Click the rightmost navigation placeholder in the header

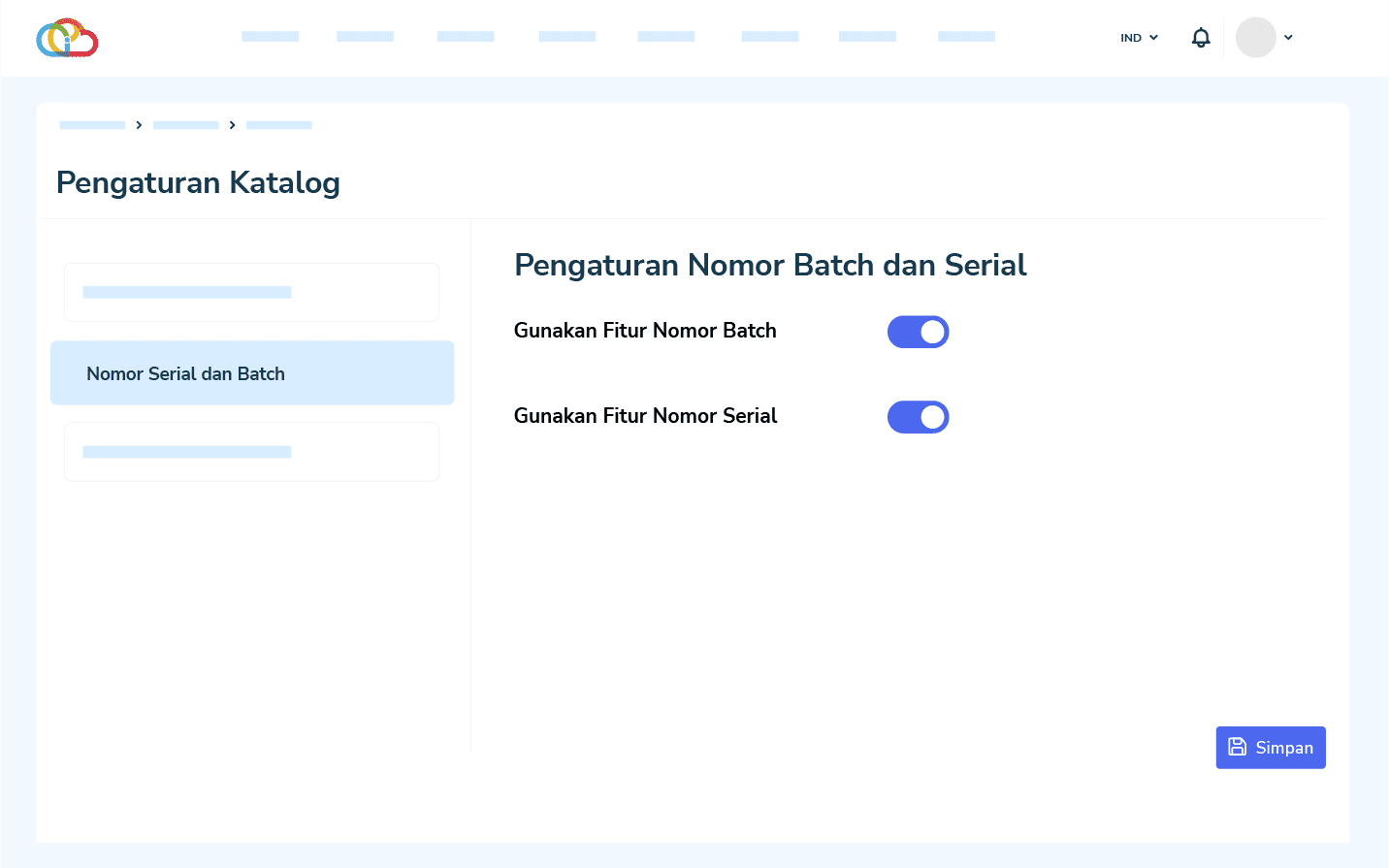966,36
